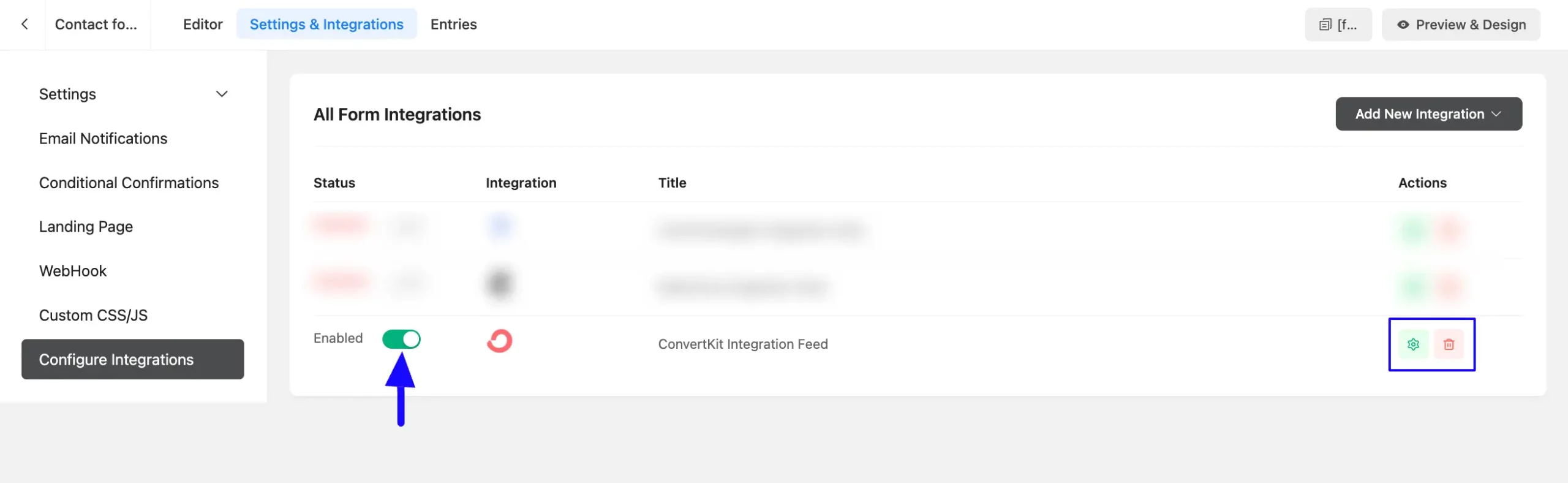Click the eye icon inside Preview & Design
The height and width of the screenshot is (483, 1568).
coord(1403,25)
